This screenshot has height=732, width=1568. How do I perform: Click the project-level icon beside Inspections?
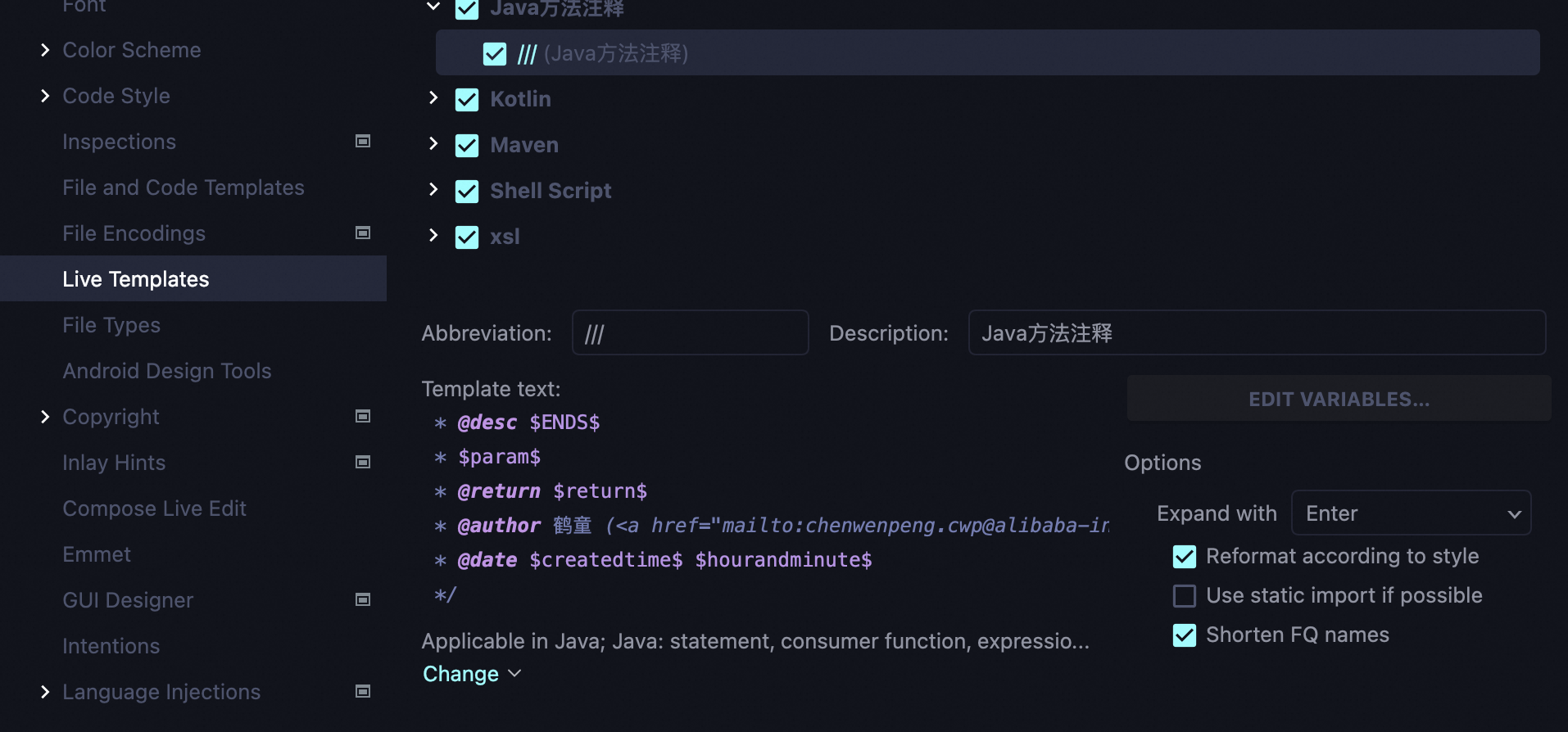click(363, 142)
